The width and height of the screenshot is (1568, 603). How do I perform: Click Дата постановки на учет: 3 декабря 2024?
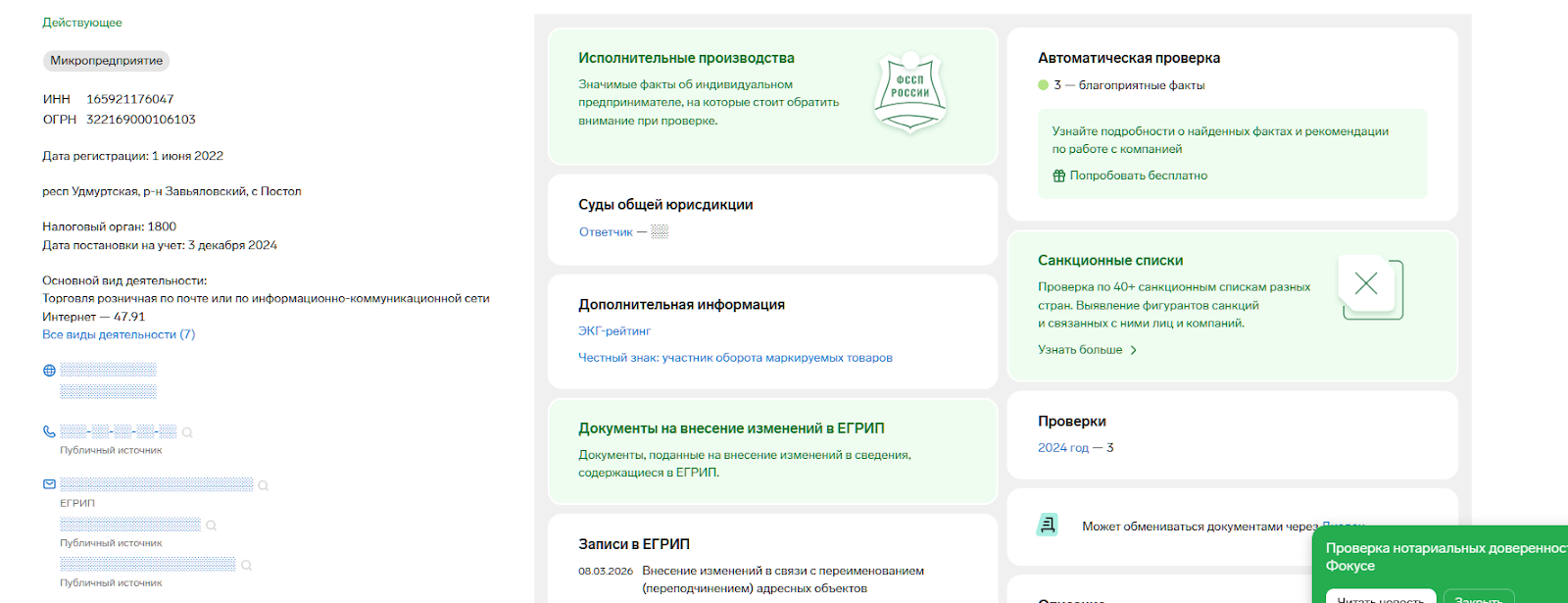[160, 245]
